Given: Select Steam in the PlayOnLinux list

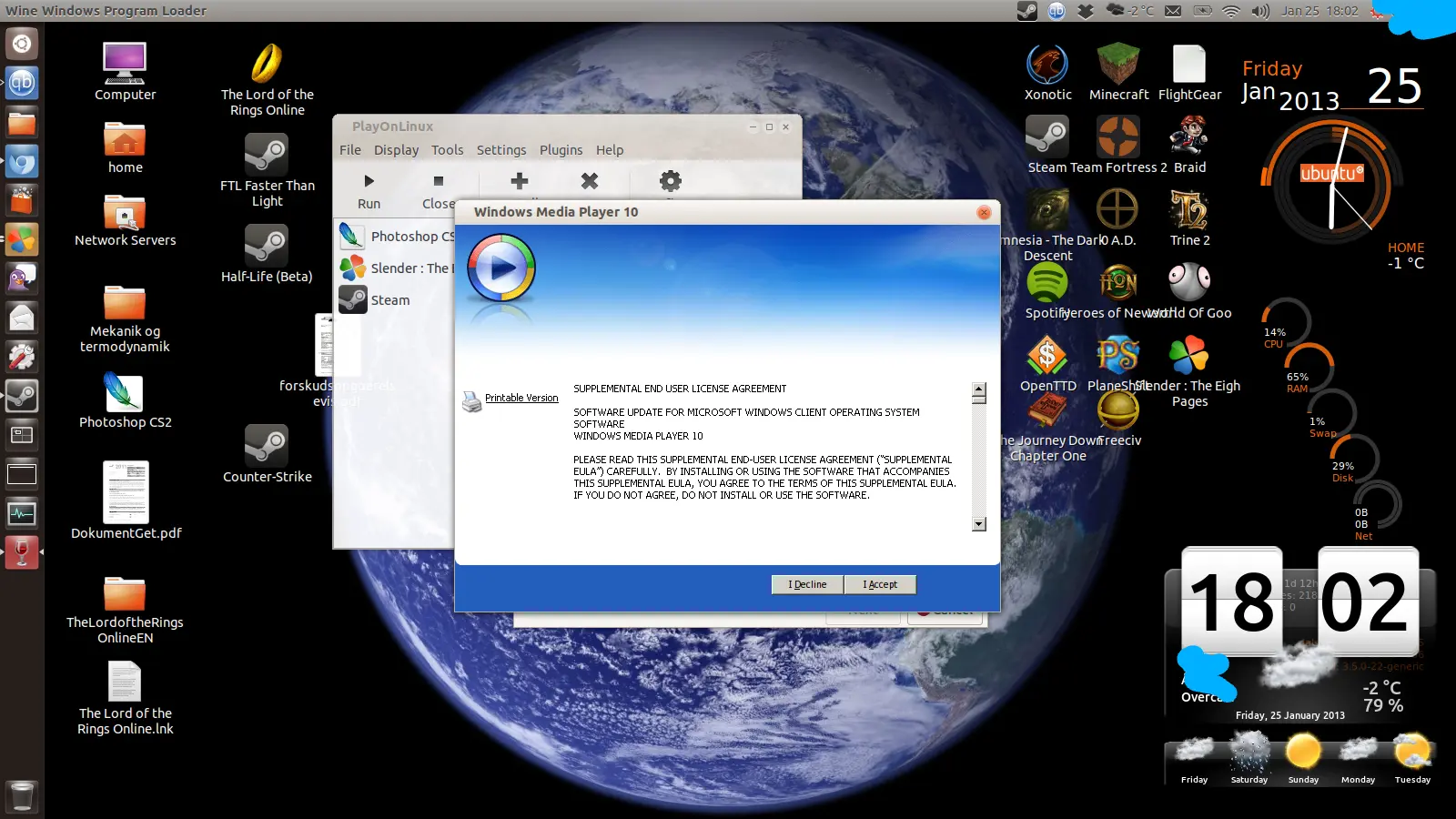Looking at the screenshot, I should 389,300.
